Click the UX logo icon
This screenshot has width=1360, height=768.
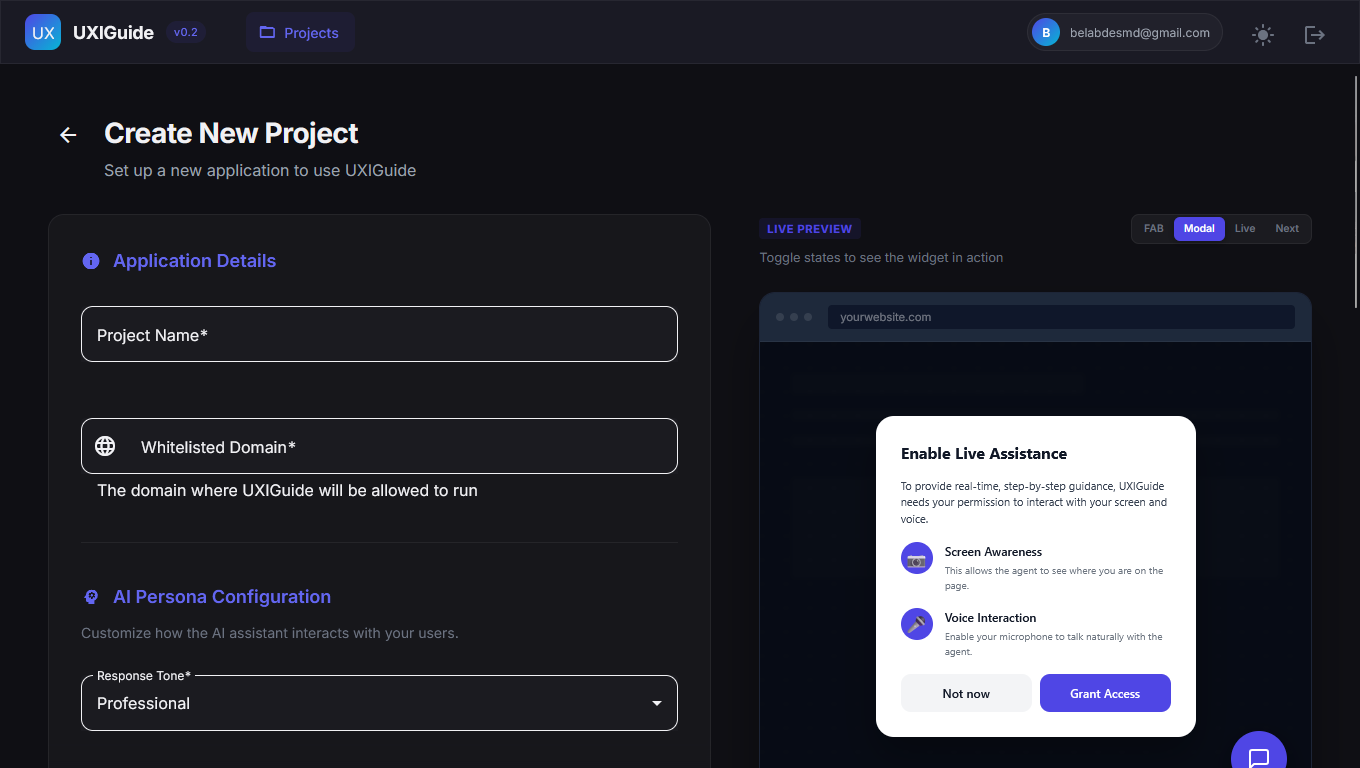tap(43, 32)
